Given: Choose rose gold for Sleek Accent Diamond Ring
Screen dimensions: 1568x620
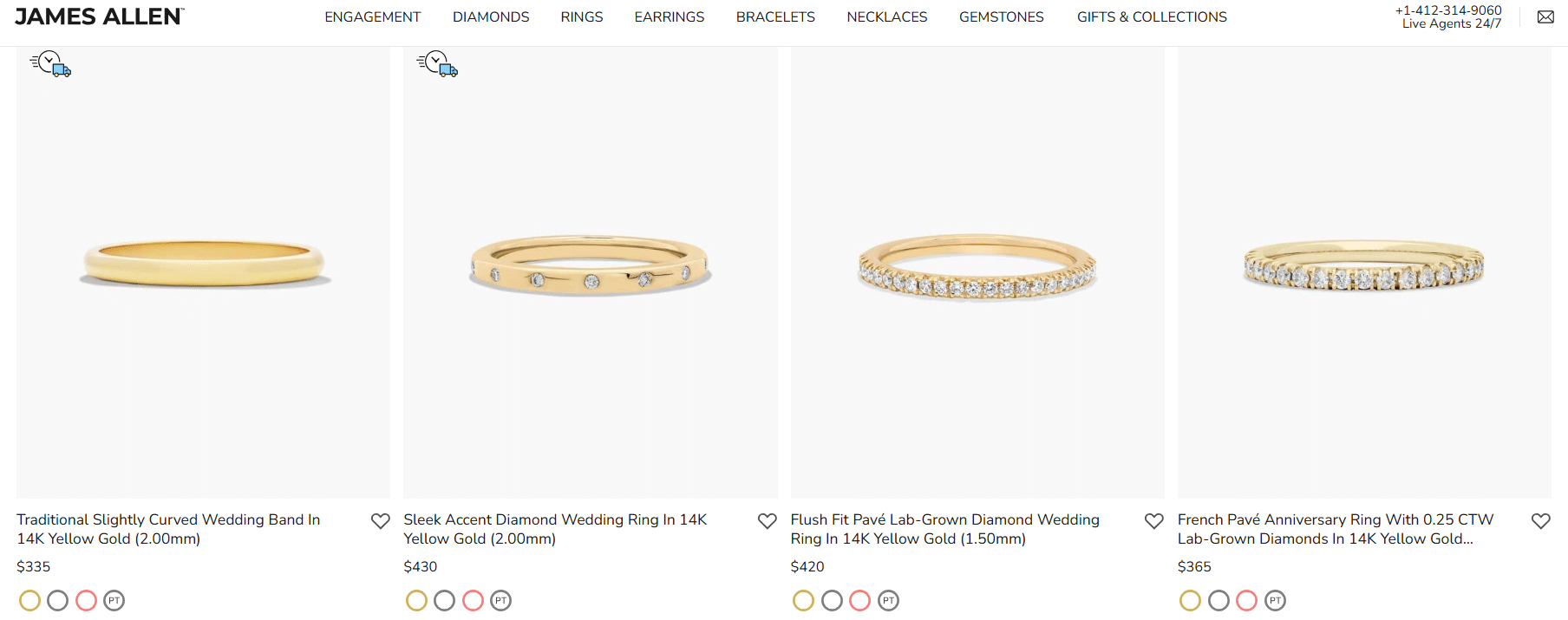Looking at the screenshot, I should pyautogui.click(x=473, y=600).
